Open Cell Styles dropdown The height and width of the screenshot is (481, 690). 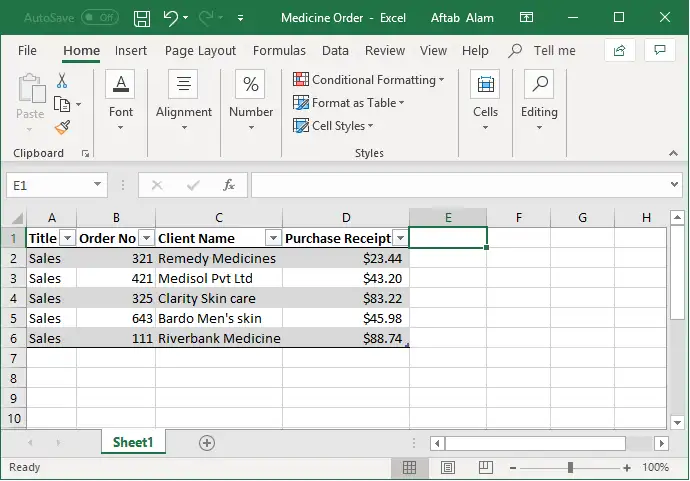tap(333, 126)
